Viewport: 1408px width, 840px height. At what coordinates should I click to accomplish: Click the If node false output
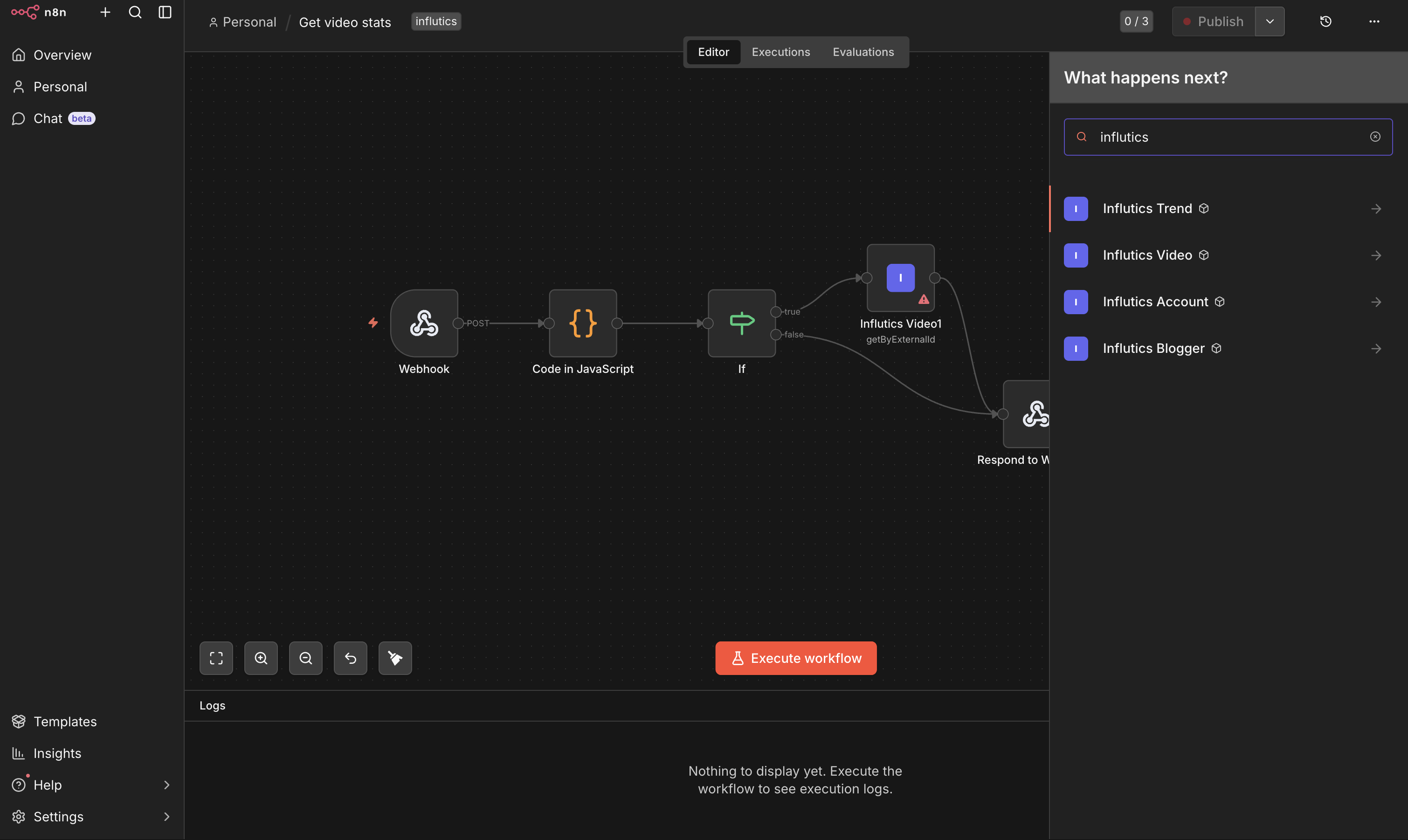point(776,335)
